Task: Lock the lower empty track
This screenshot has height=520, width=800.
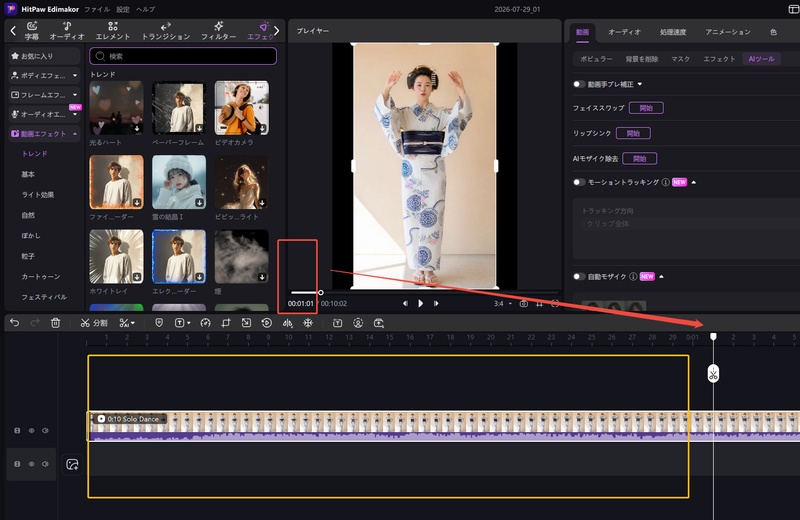Action: [x=17, y=464]
